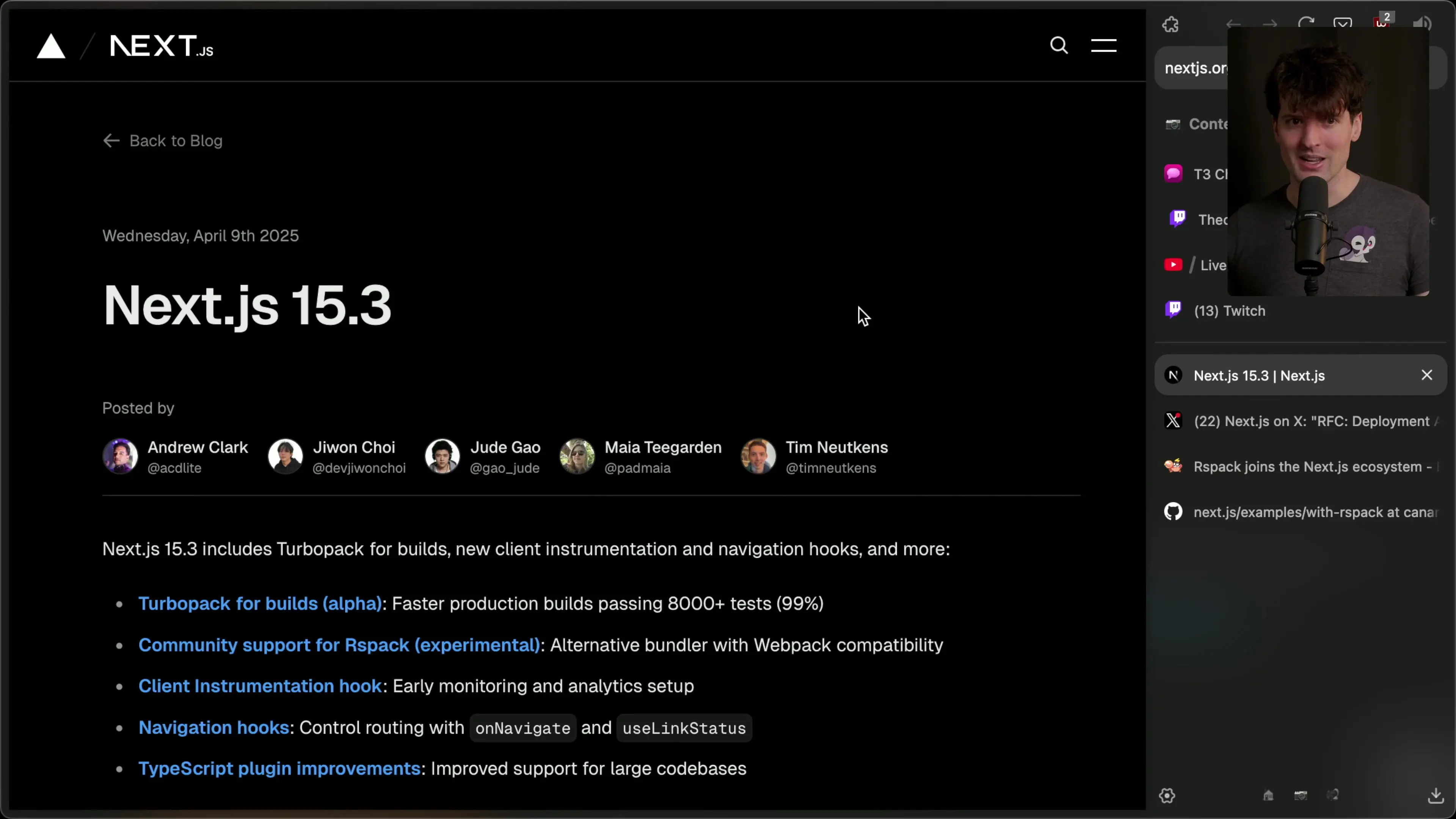Click the browser back arrow
The image size is (1456, 819).
tap(1233, 24)
